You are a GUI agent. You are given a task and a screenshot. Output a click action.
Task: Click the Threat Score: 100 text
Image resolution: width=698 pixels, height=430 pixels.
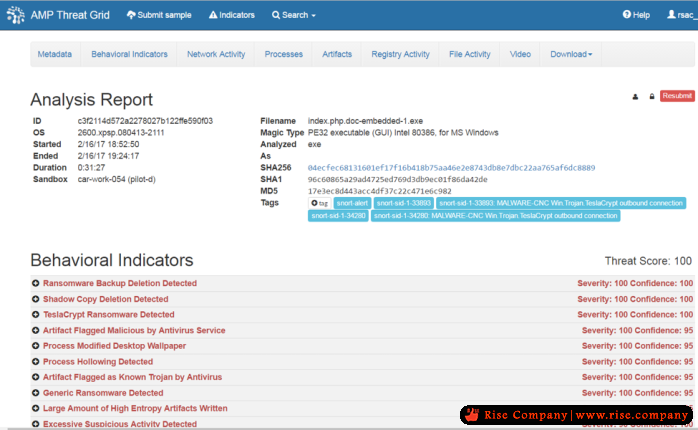[x=648, y=261]
